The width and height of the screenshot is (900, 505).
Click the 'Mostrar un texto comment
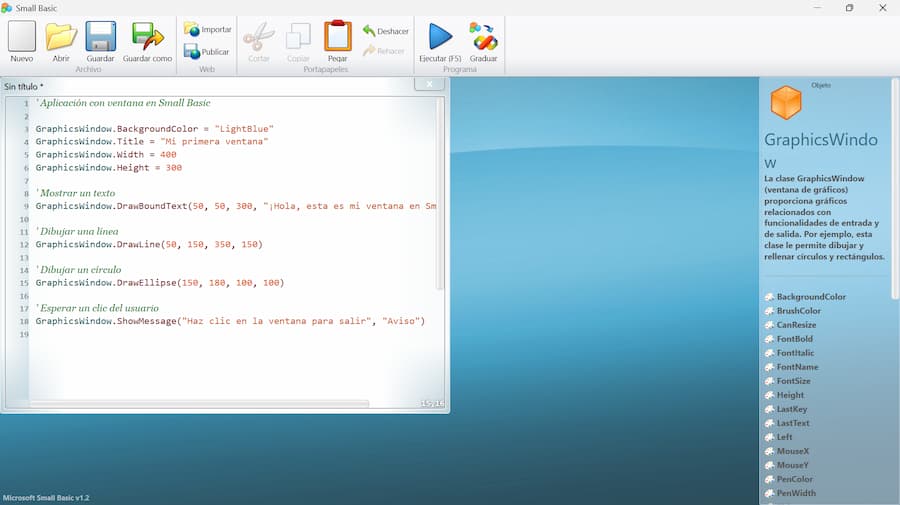[x=75, y=193]
